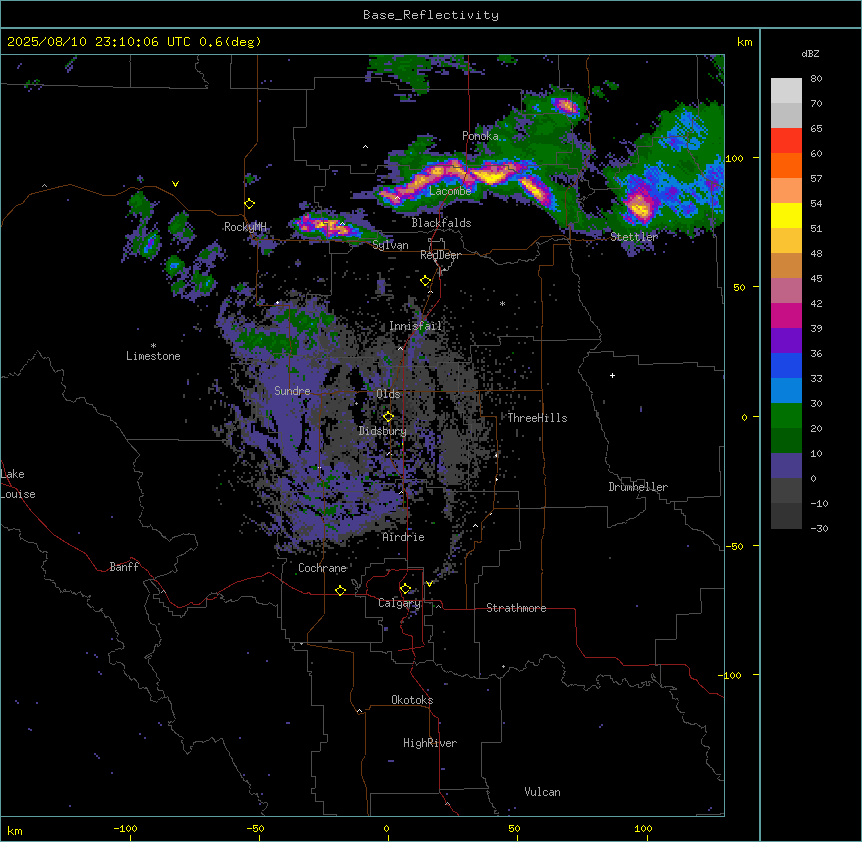Select the bright green swatch in dBZ legend
This screenshot has width=862, height=842.
tap(786, 416)
